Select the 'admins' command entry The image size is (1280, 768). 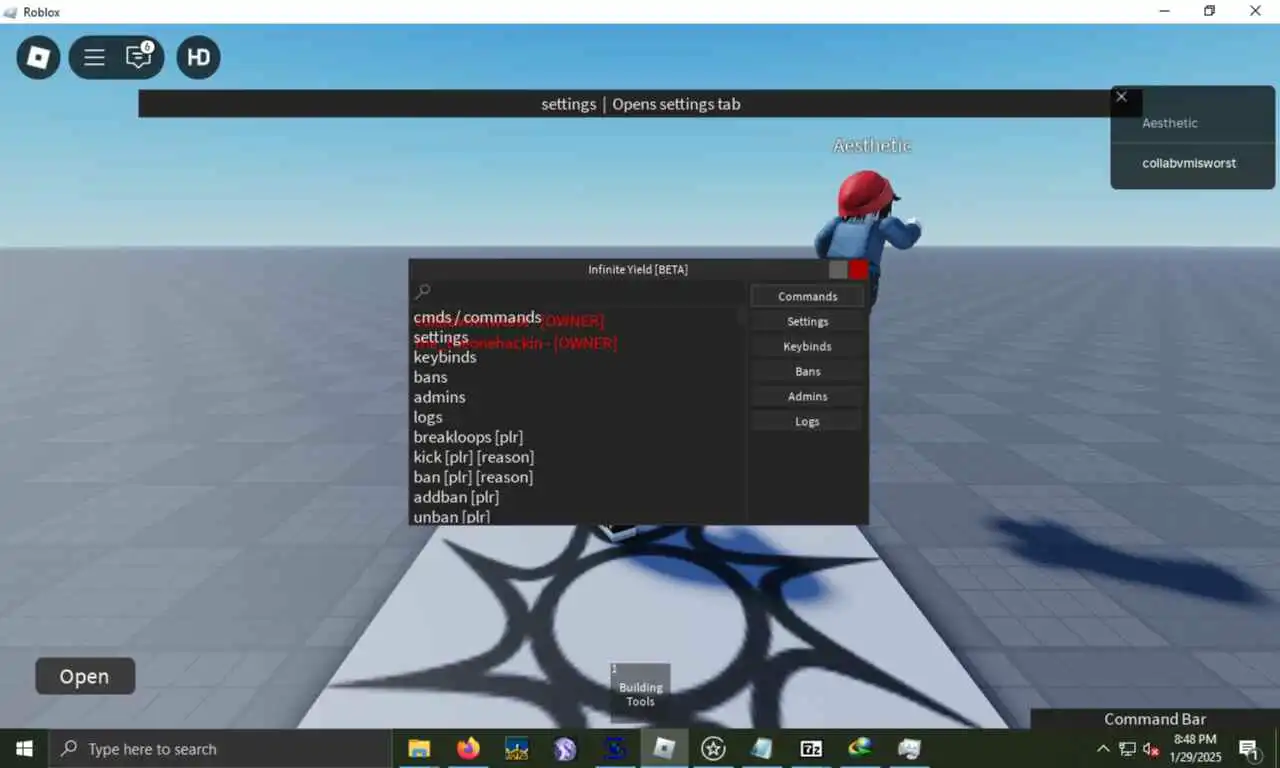439,397
